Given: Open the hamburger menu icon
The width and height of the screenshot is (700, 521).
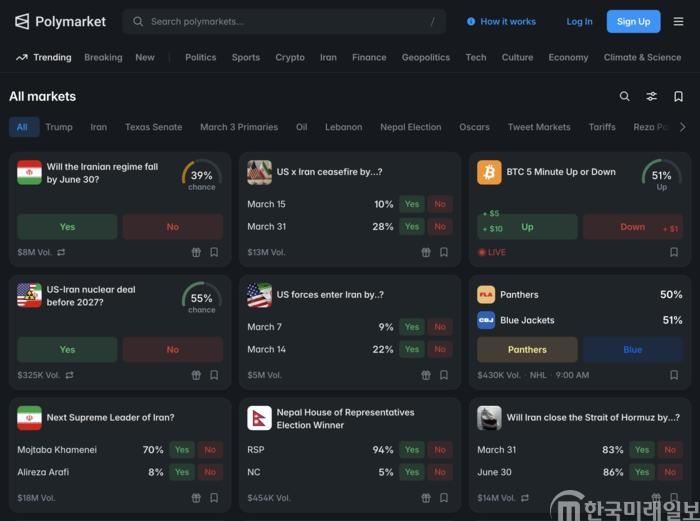Looking at the screenshot, I should [x=678, y=21].
